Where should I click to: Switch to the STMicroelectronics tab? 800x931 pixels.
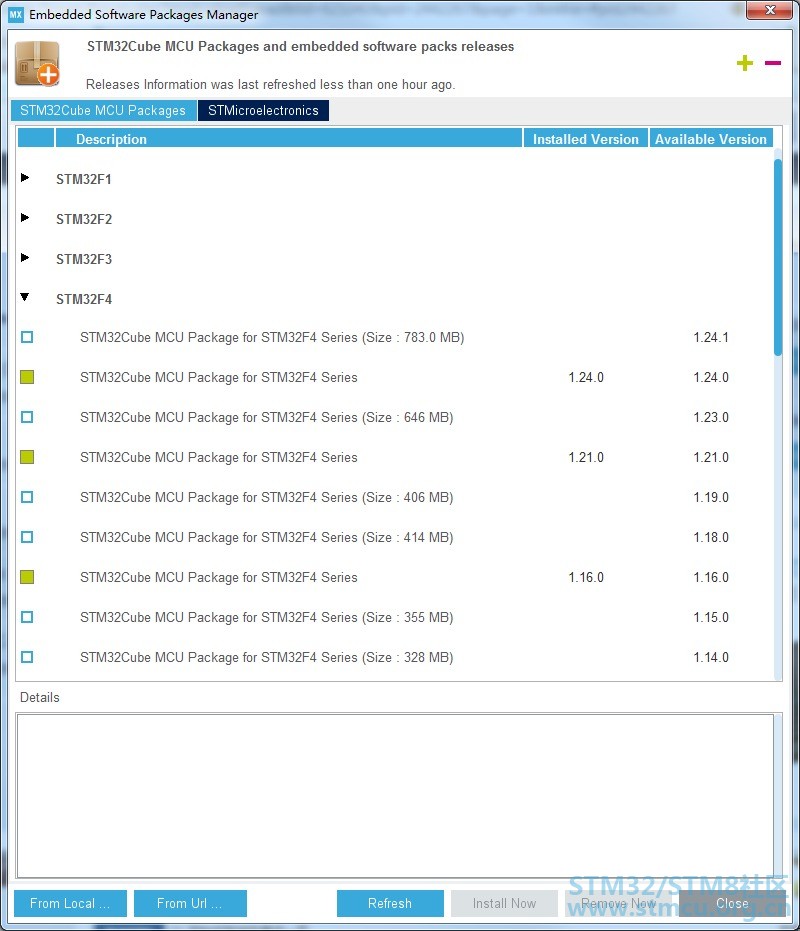coord(263,110)
